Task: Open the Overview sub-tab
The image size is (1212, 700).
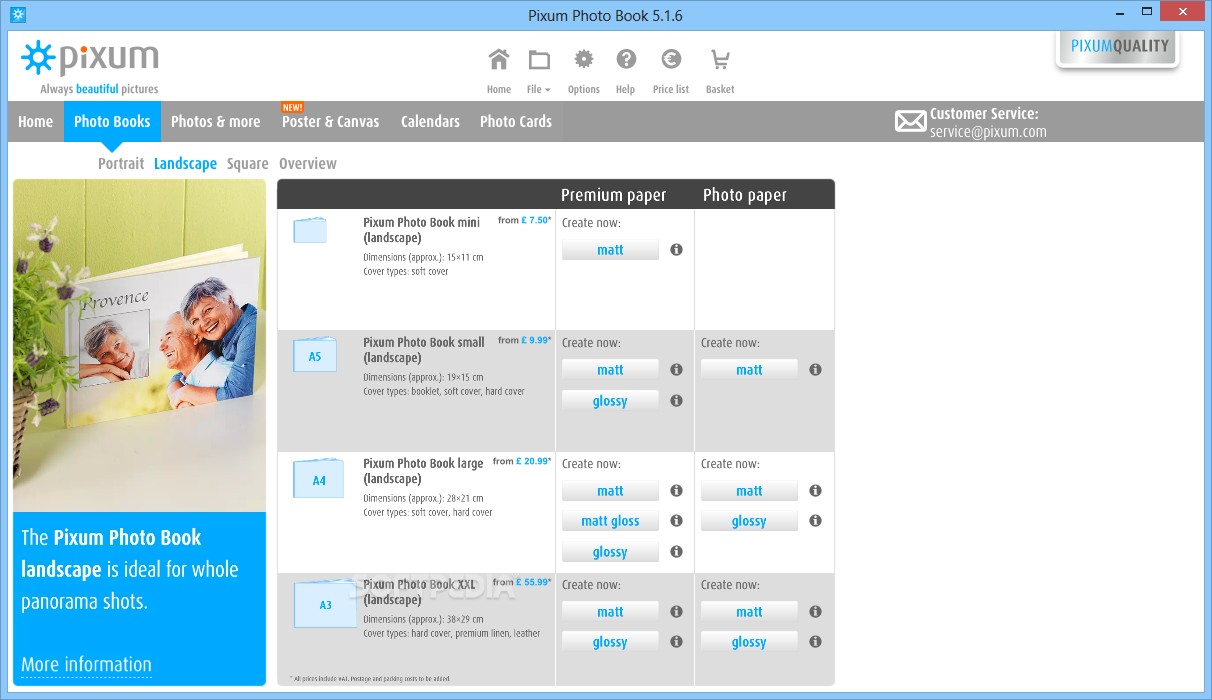Action: 308,164
